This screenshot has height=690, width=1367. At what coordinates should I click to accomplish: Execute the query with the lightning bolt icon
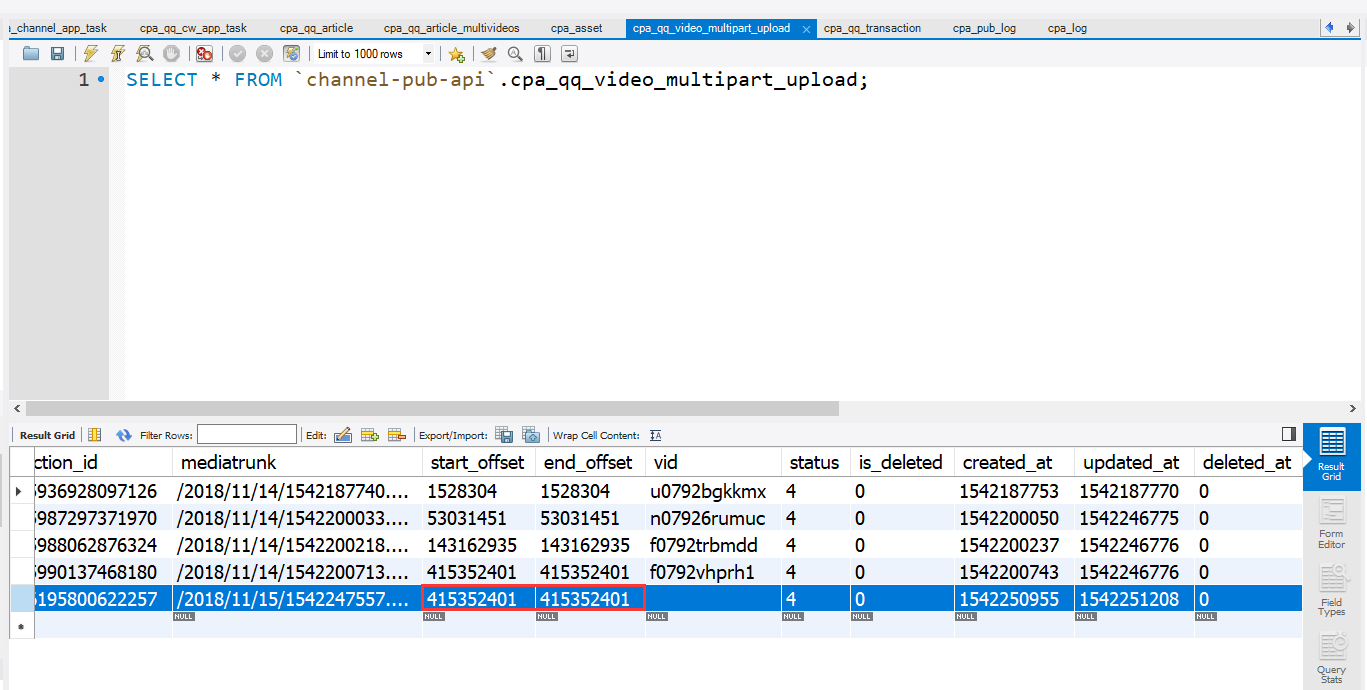[91, 54]
